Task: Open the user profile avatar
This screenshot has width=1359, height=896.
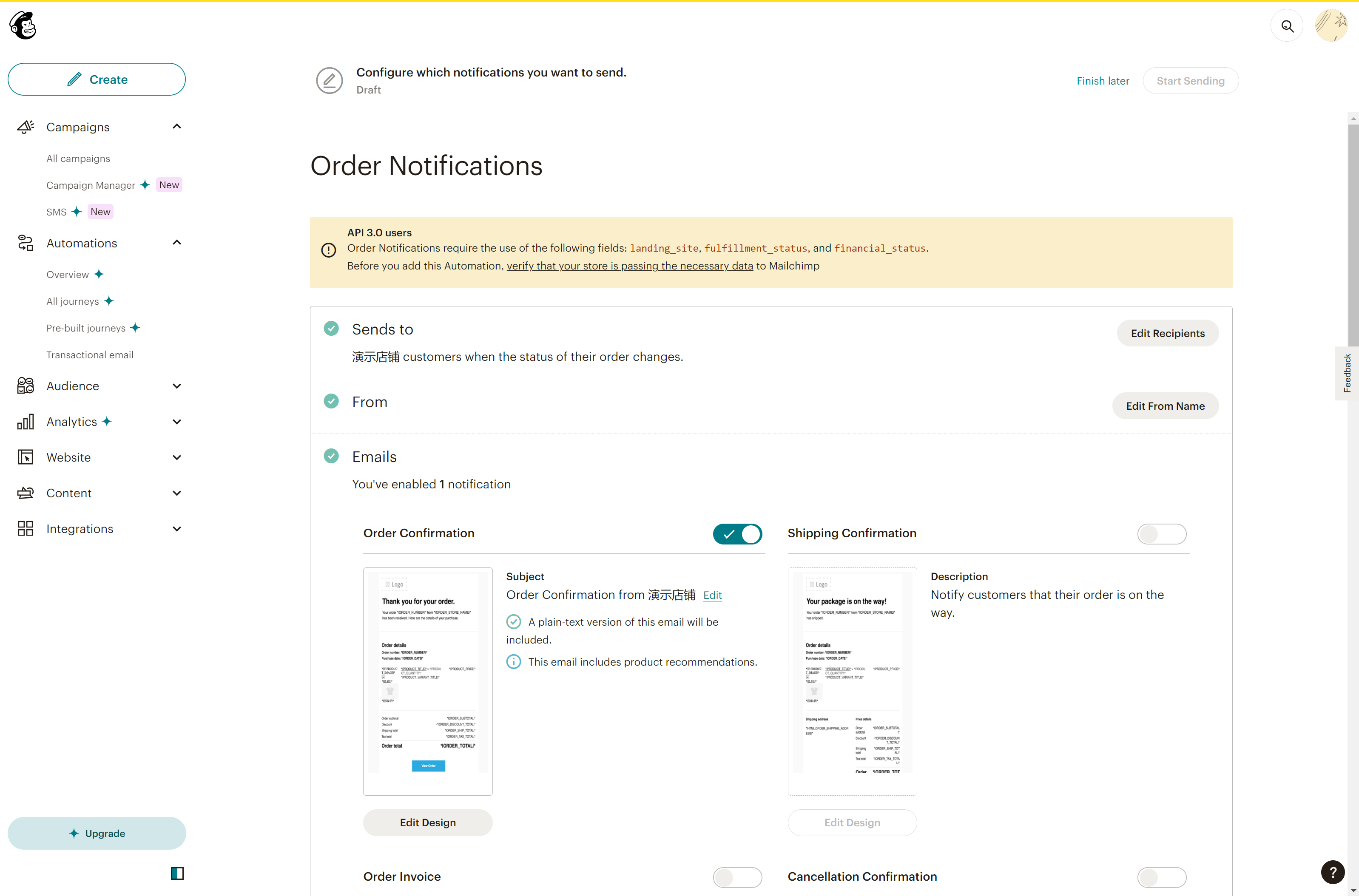Action: point(1331,25)
